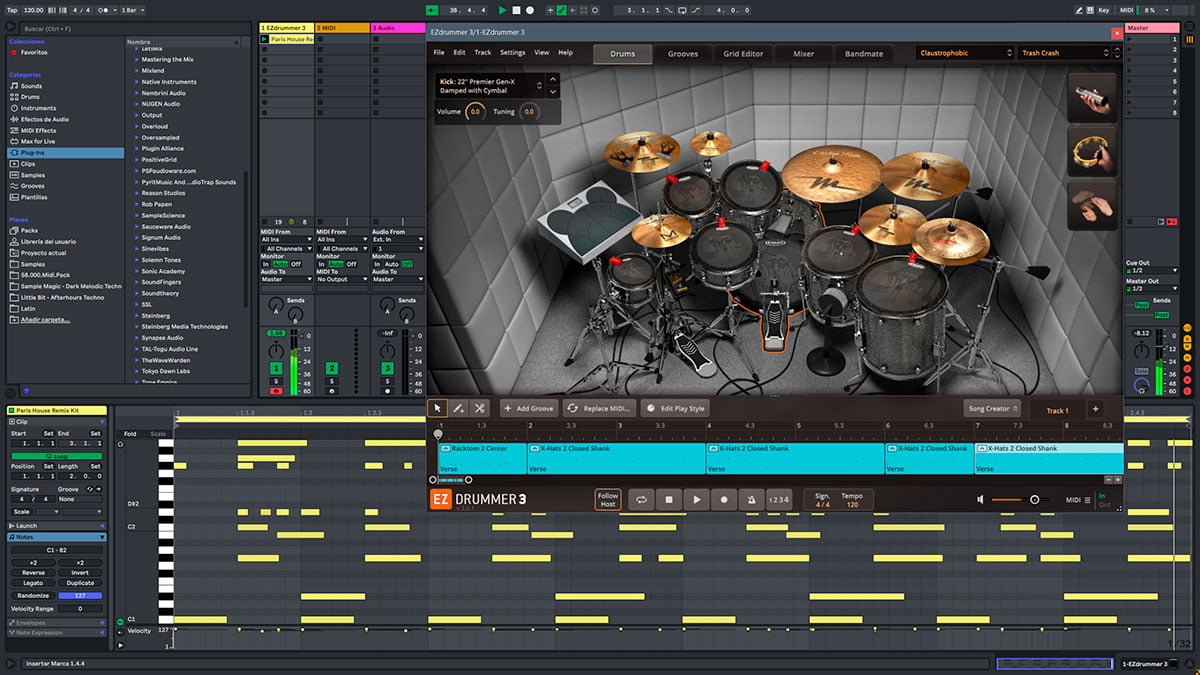Toggle track 1 activator button
1200x675 pixels.
[x=276, y=368]
